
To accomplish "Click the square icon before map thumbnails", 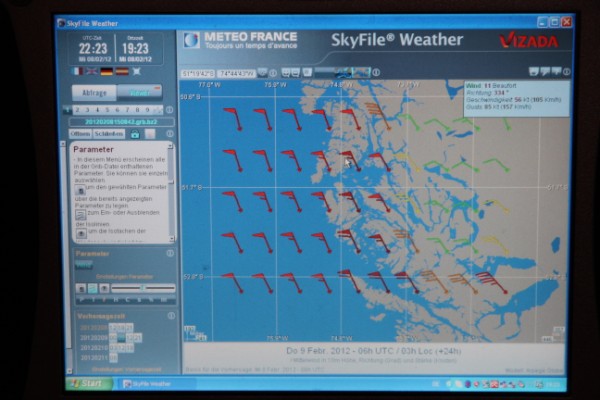I will point(307,72).
